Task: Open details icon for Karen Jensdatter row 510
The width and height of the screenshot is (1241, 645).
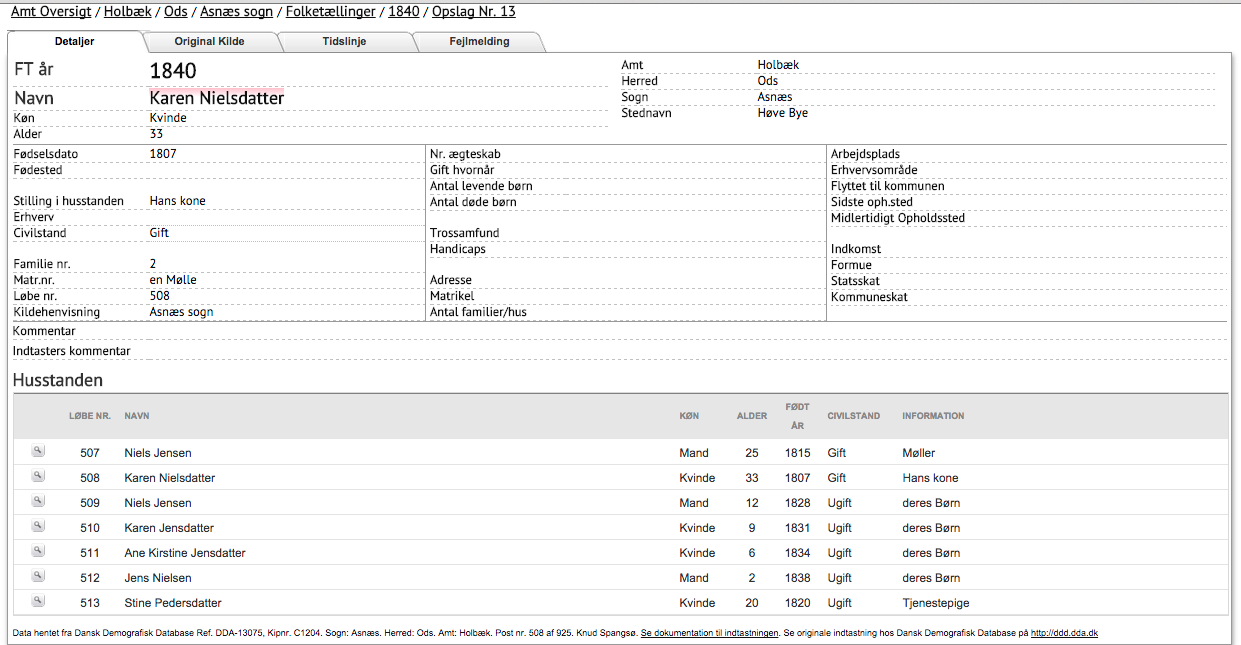Action: (38, 526)
